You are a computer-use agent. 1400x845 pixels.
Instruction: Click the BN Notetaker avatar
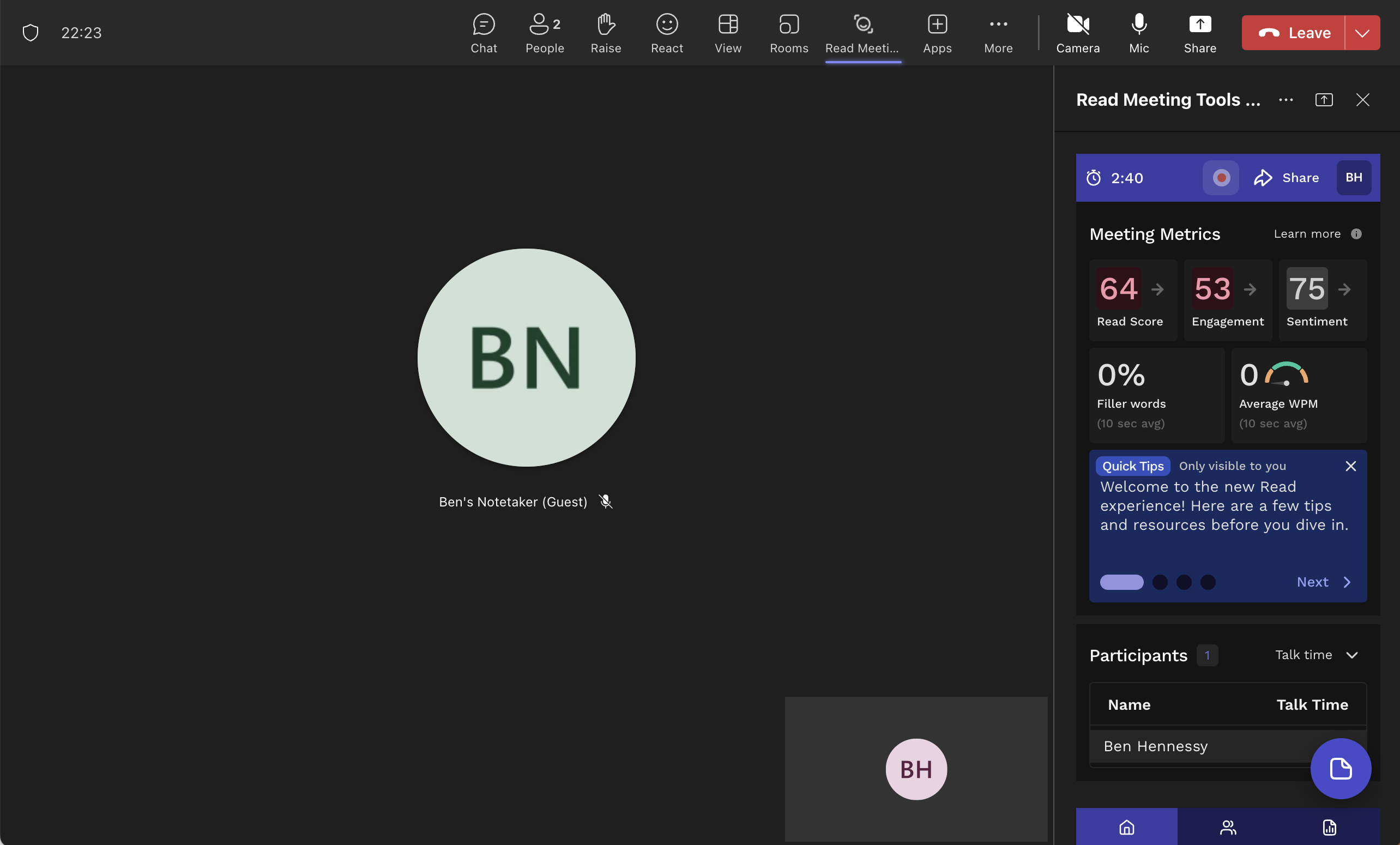pos(526,358)
